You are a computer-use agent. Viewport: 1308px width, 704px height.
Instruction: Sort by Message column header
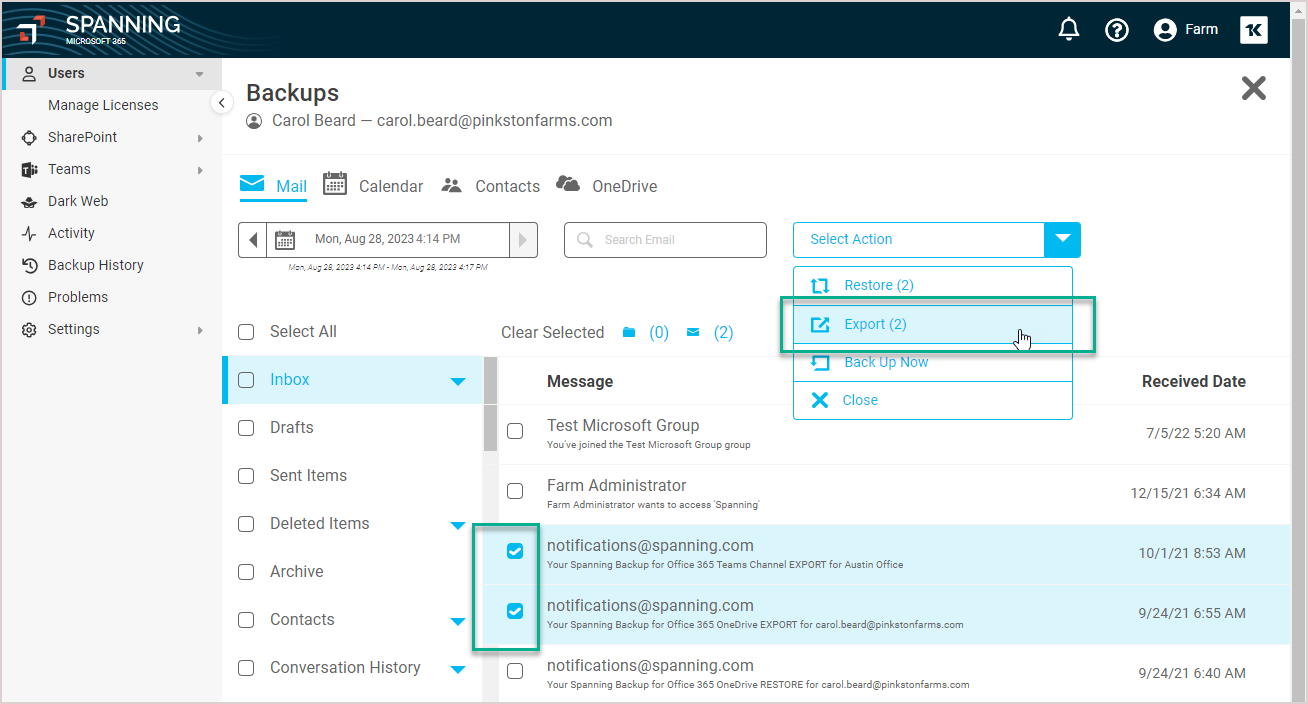[x=580, y=381]
